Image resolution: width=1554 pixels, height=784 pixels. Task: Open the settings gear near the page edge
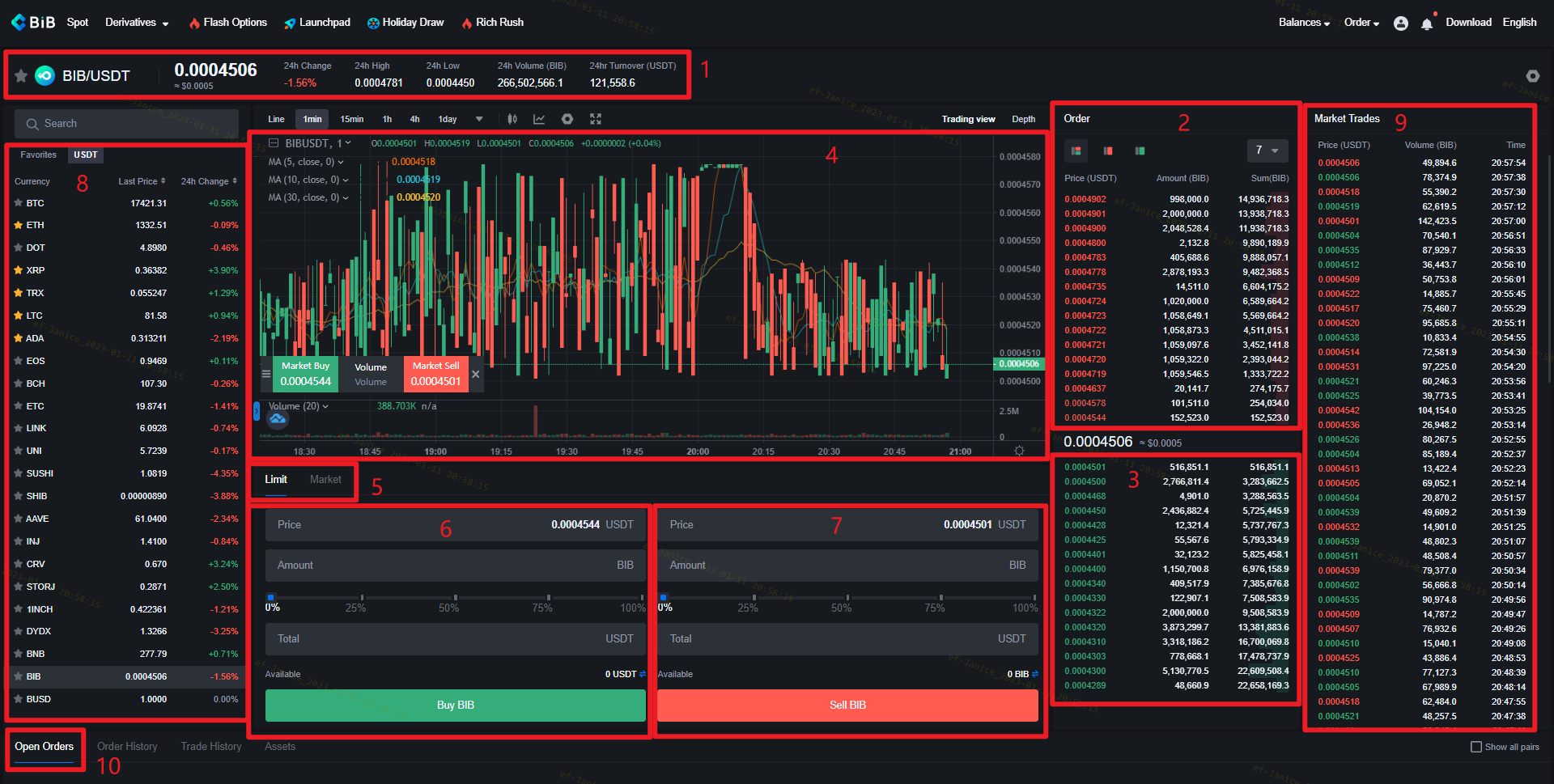(1532, 76)
